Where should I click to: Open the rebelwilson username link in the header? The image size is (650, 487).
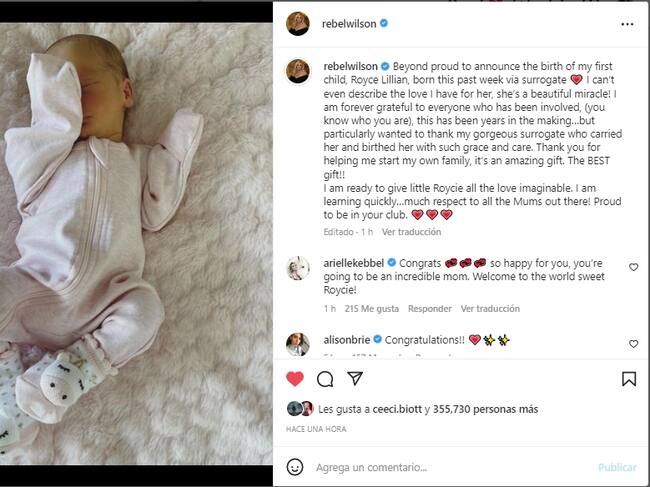[349, 23]
